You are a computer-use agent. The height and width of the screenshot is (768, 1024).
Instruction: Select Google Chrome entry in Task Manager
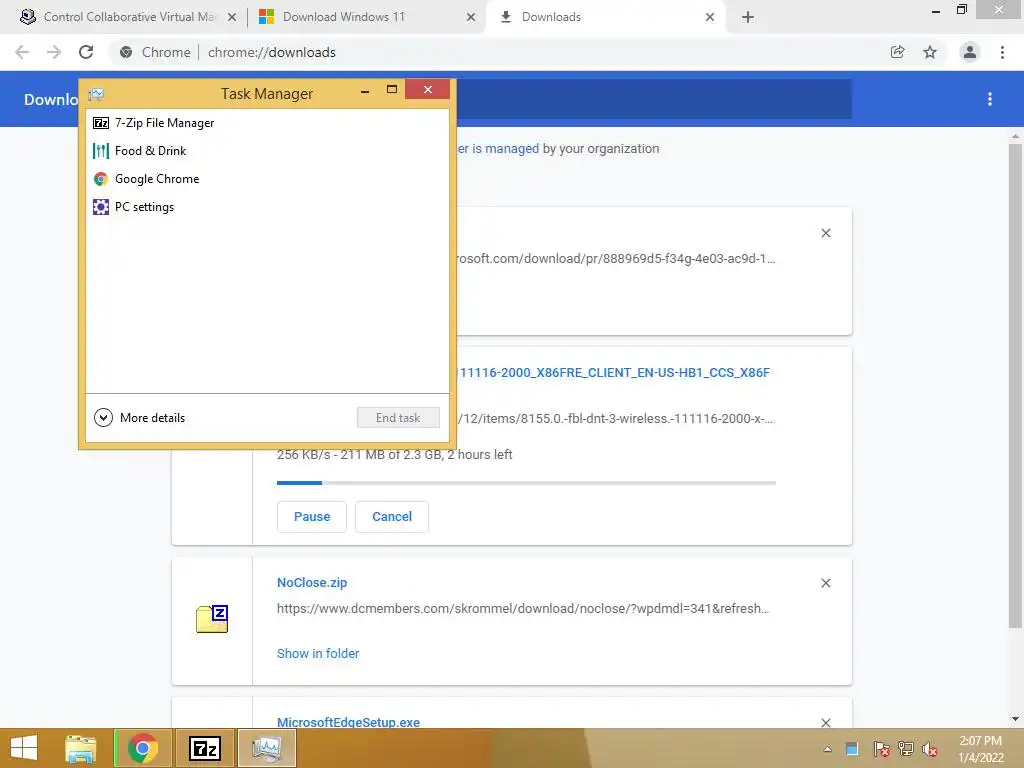point(267,179)
